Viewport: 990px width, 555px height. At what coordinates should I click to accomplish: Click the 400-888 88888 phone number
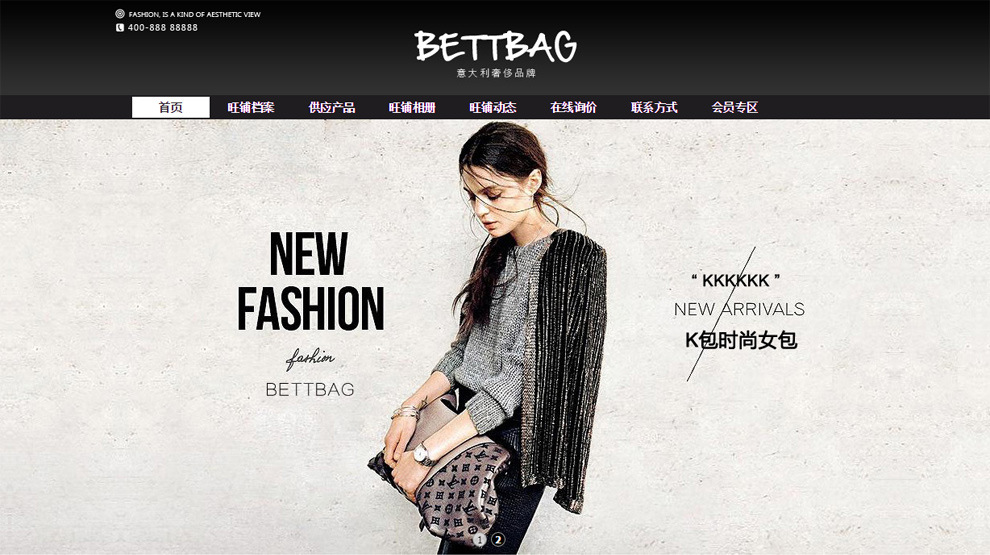[x=163, y=28]
